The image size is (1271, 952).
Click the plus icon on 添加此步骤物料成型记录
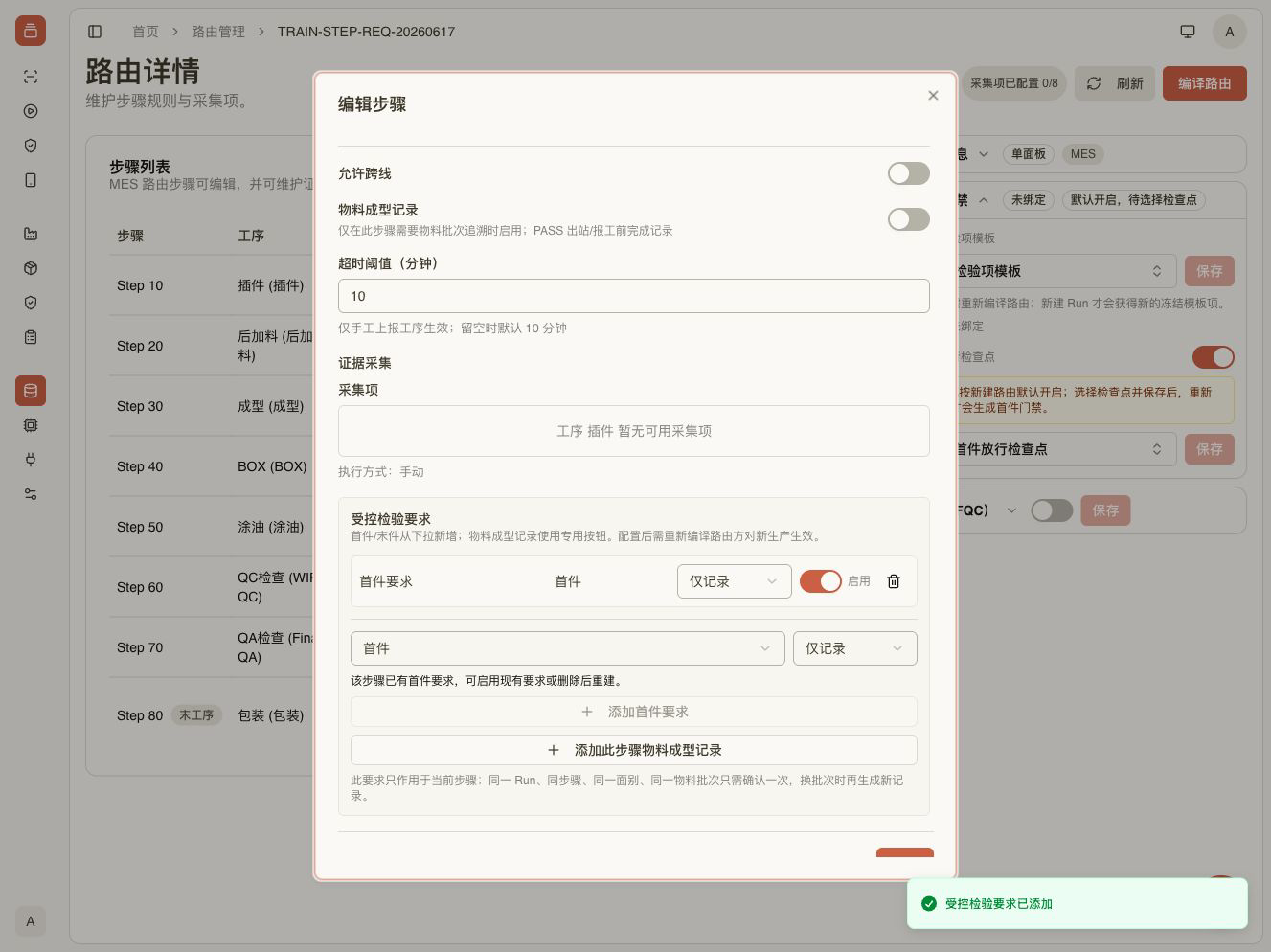[x=553, y=750]
